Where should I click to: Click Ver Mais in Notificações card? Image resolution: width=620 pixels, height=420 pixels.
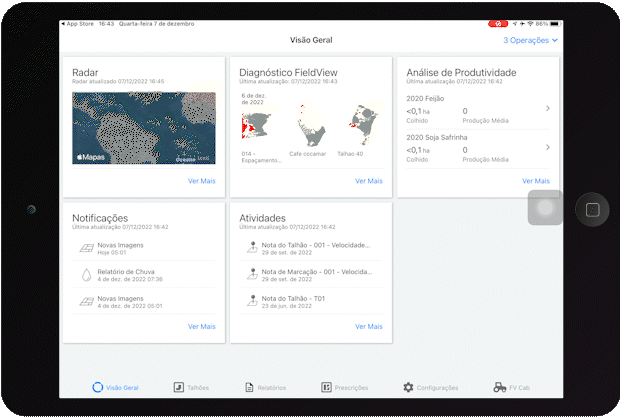(201, 326)
